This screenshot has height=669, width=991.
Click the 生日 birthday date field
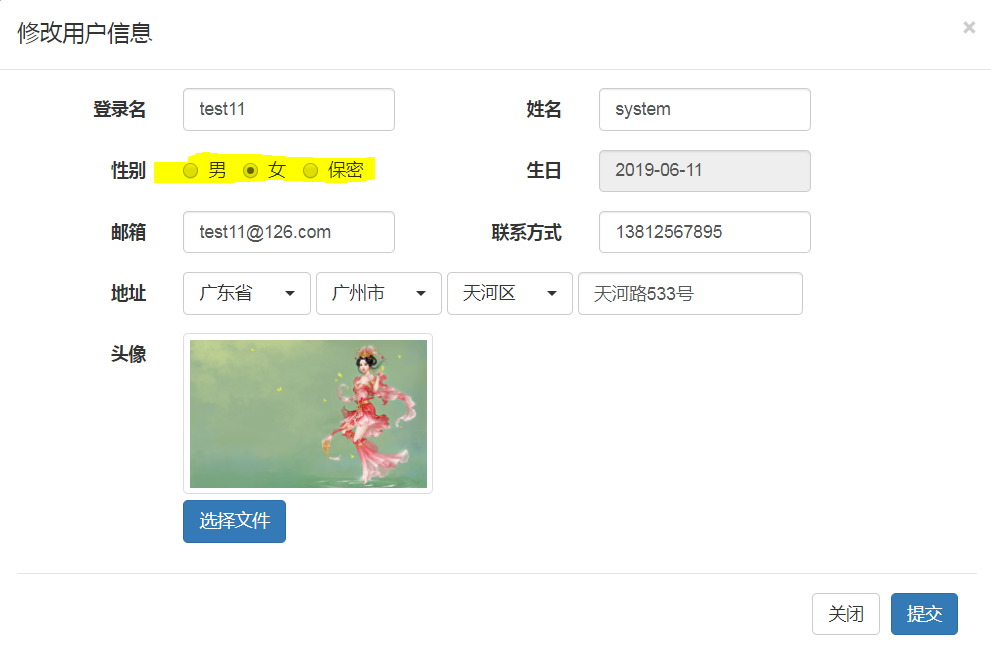pos(704,170)
